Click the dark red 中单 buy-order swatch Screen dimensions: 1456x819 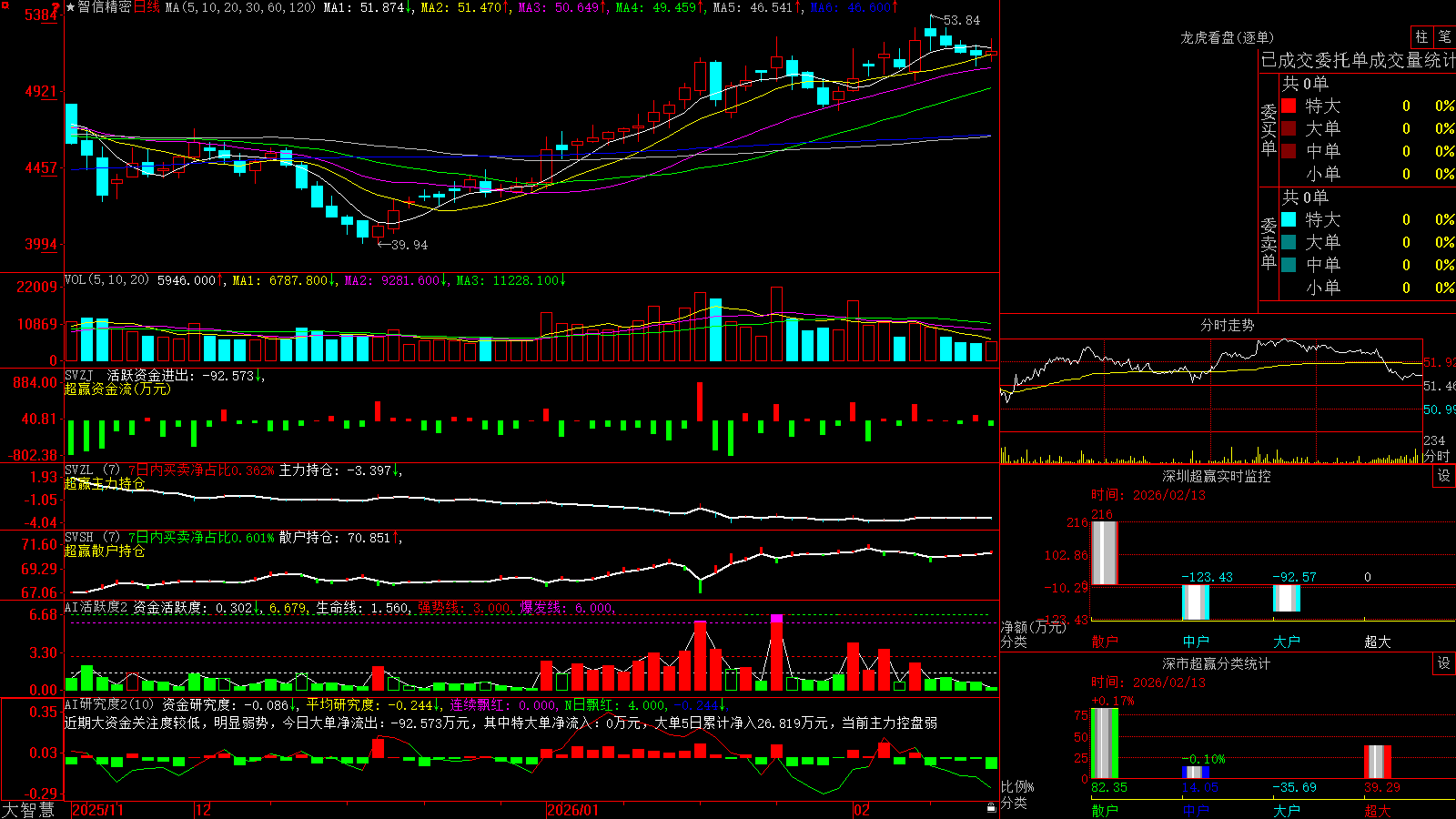click(x=1289, y=151)
